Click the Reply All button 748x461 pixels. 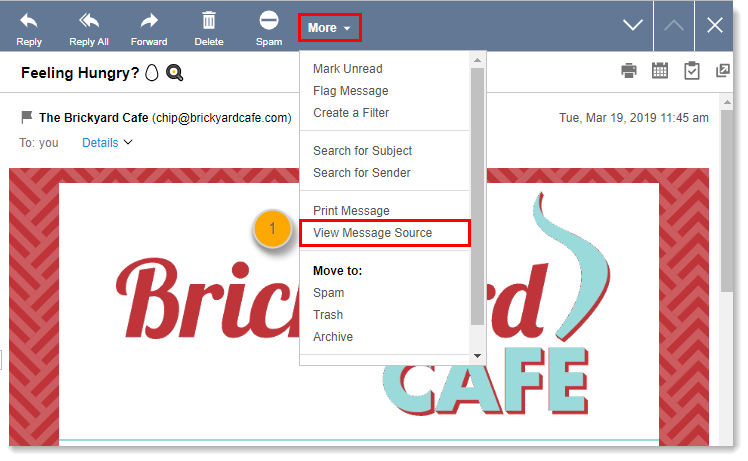click(89, 29)
